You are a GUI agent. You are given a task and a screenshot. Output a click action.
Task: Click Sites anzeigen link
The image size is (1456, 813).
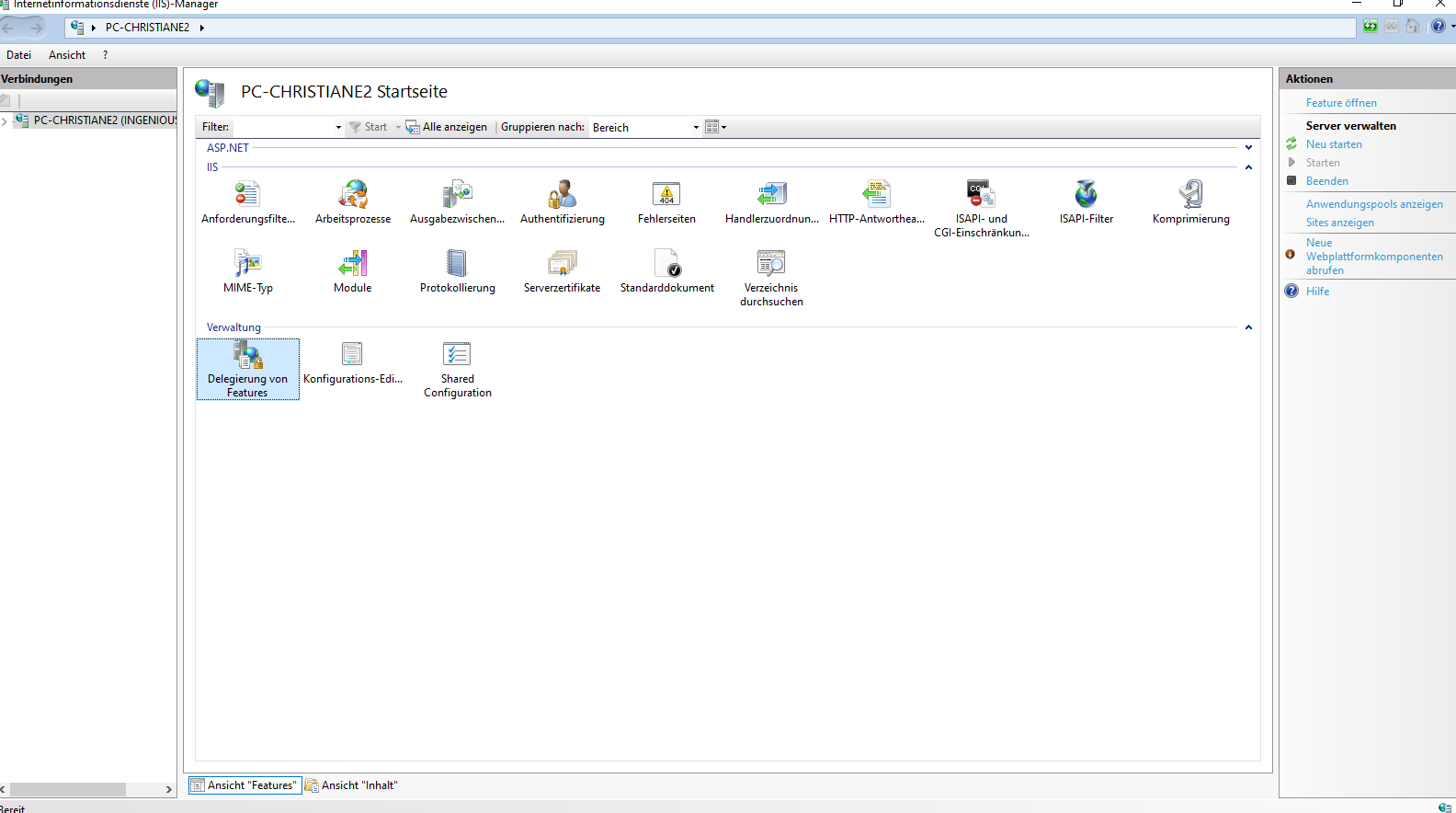[1340, 223]
